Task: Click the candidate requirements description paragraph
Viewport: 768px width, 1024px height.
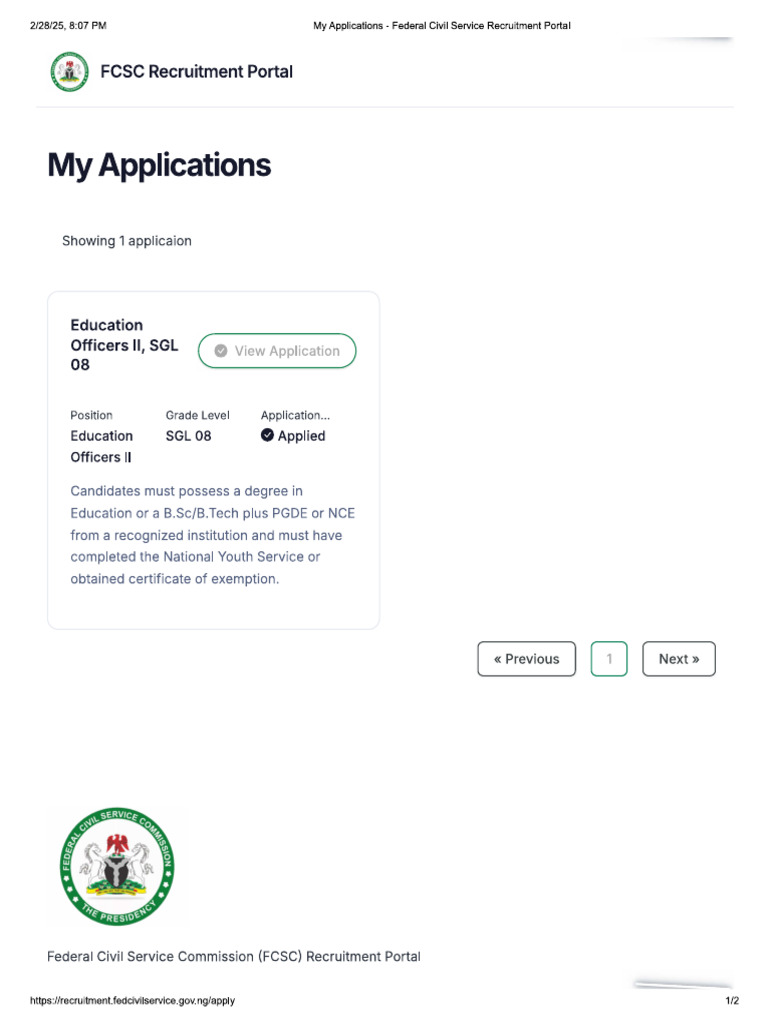Action: point(212,535)
